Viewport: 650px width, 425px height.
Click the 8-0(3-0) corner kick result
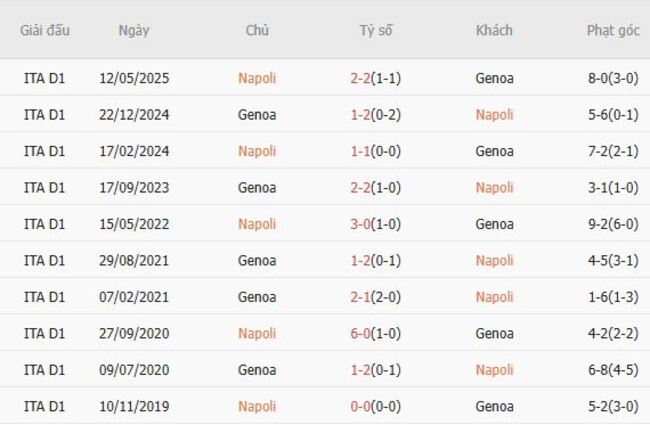click(613, 78)
